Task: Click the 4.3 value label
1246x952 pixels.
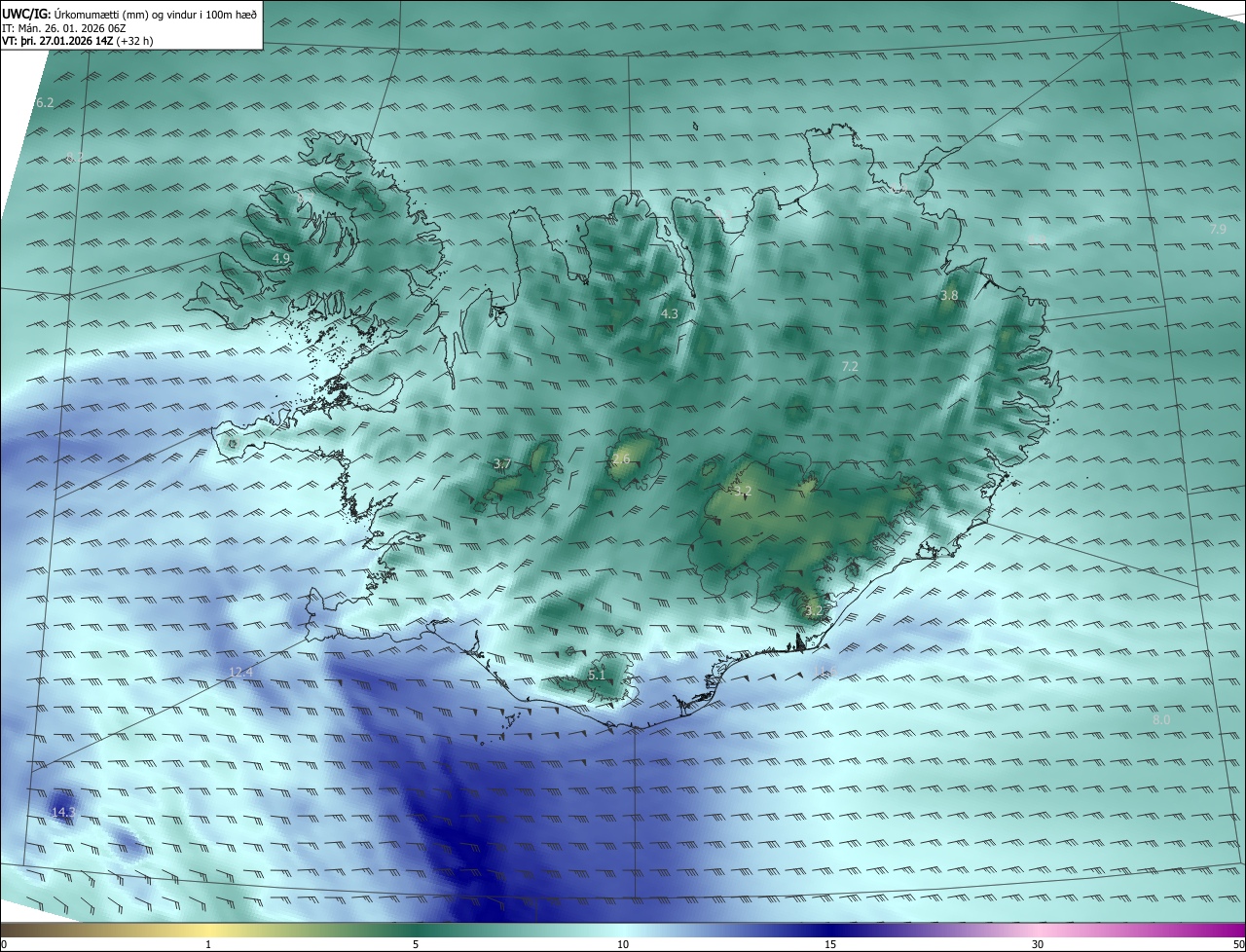Action: [x=669, y=313]
